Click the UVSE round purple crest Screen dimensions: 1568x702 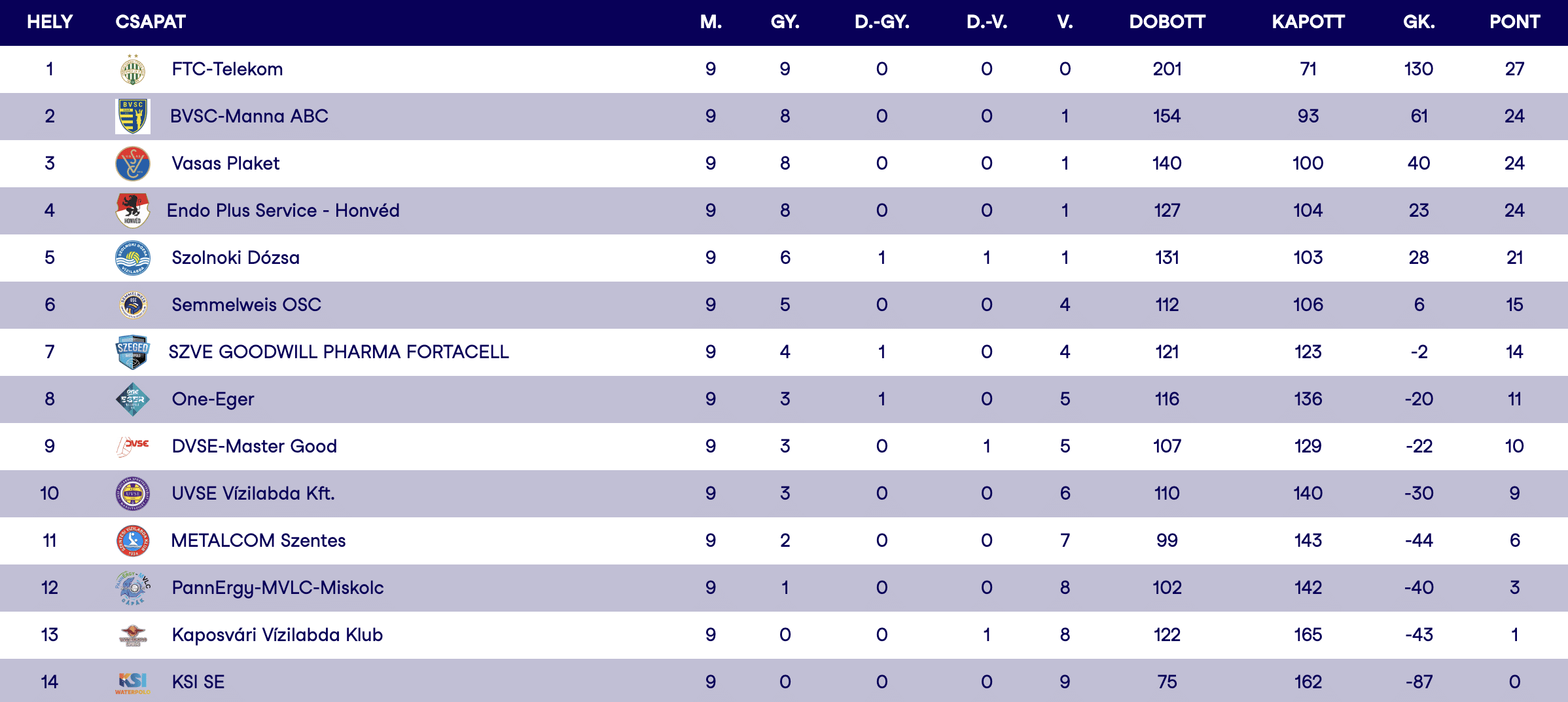133,494
